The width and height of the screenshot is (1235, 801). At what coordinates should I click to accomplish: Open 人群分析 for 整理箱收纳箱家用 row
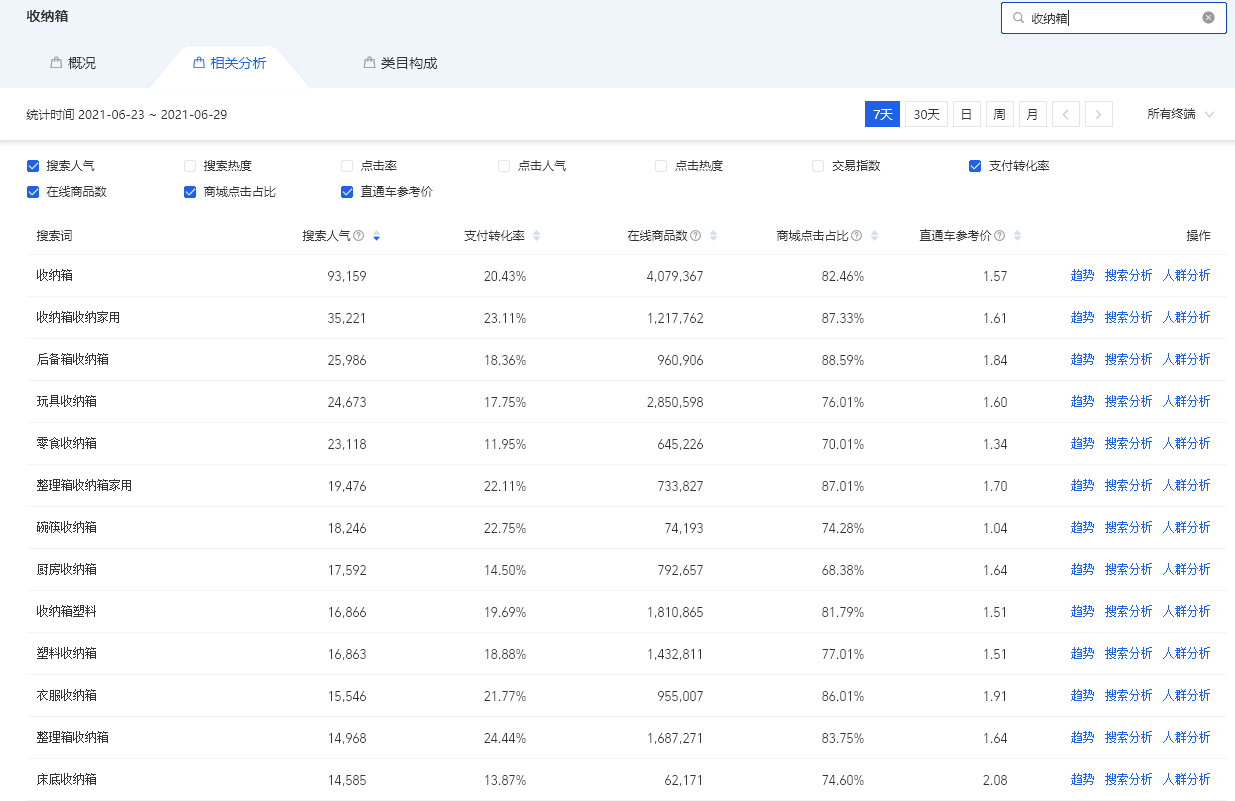pos(1186,486)
